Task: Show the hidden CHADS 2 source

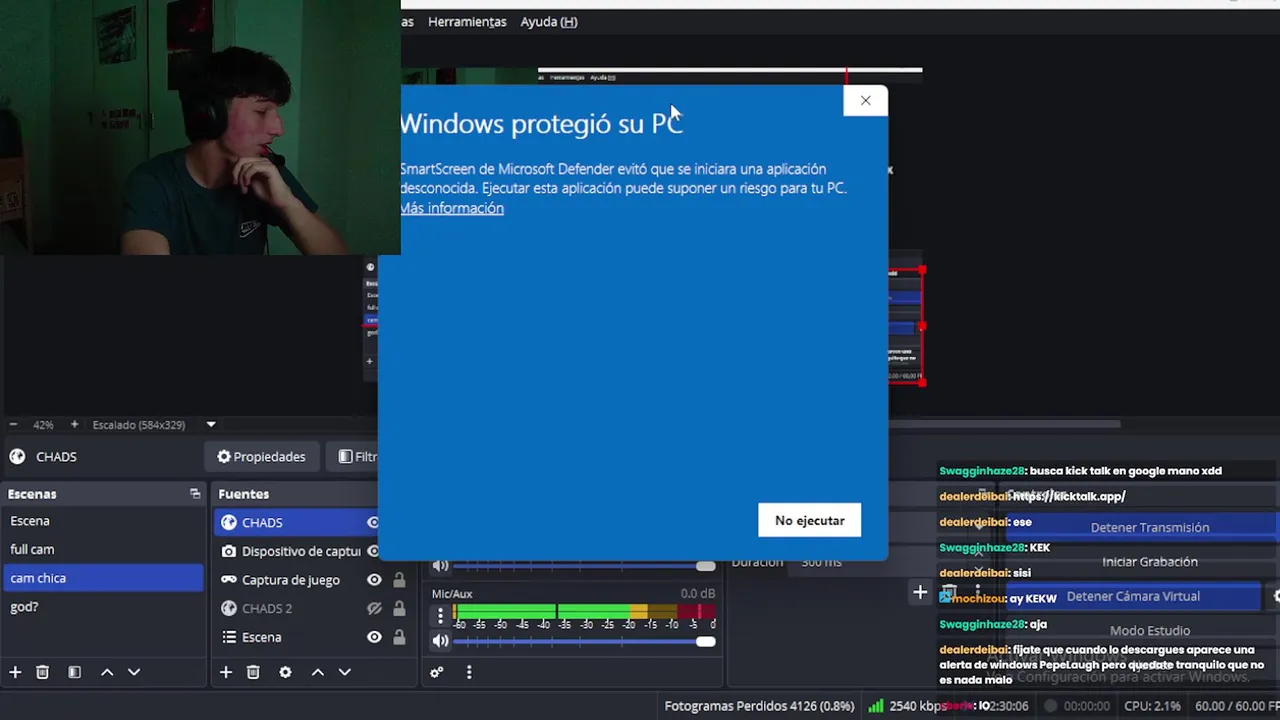Action: [x=374, y=608]
